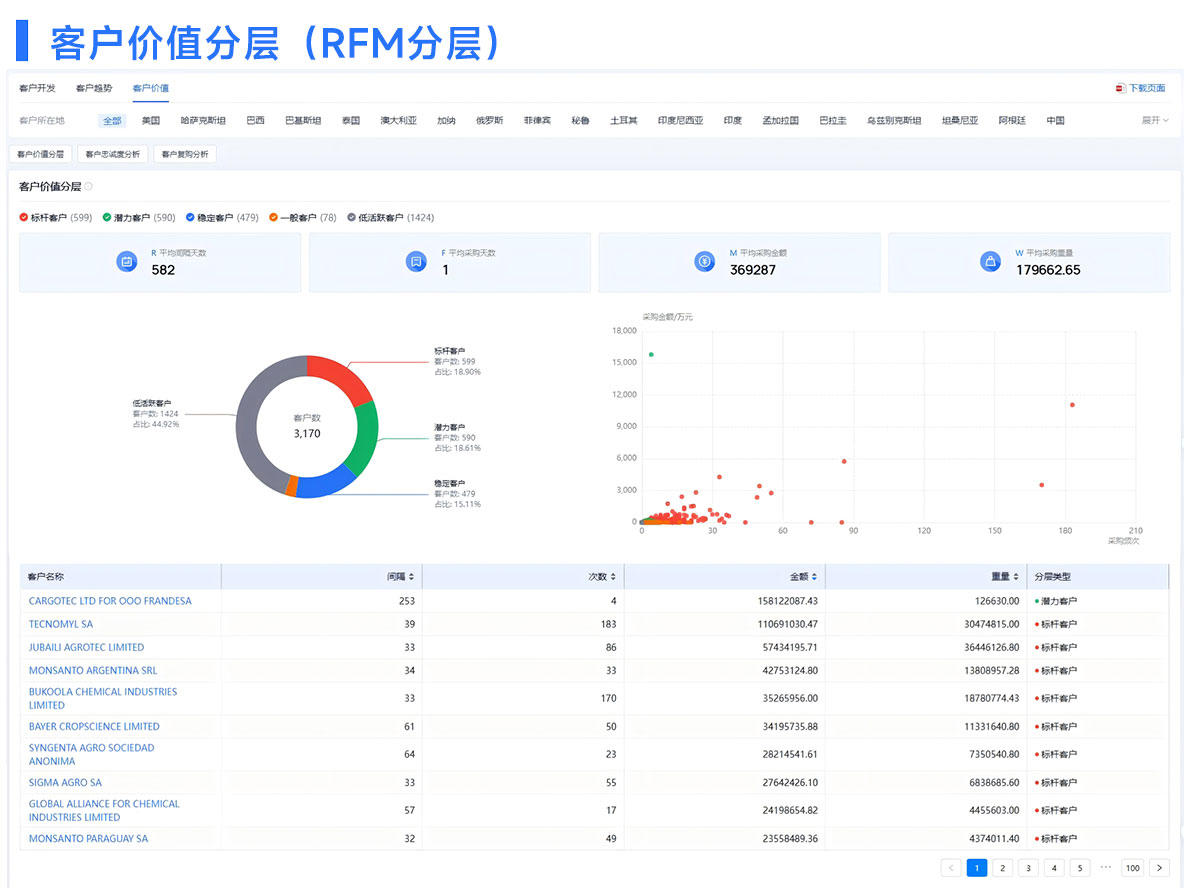
Task: Toggle 稳定客户 (479) legend checkbox
Action: 190,218
